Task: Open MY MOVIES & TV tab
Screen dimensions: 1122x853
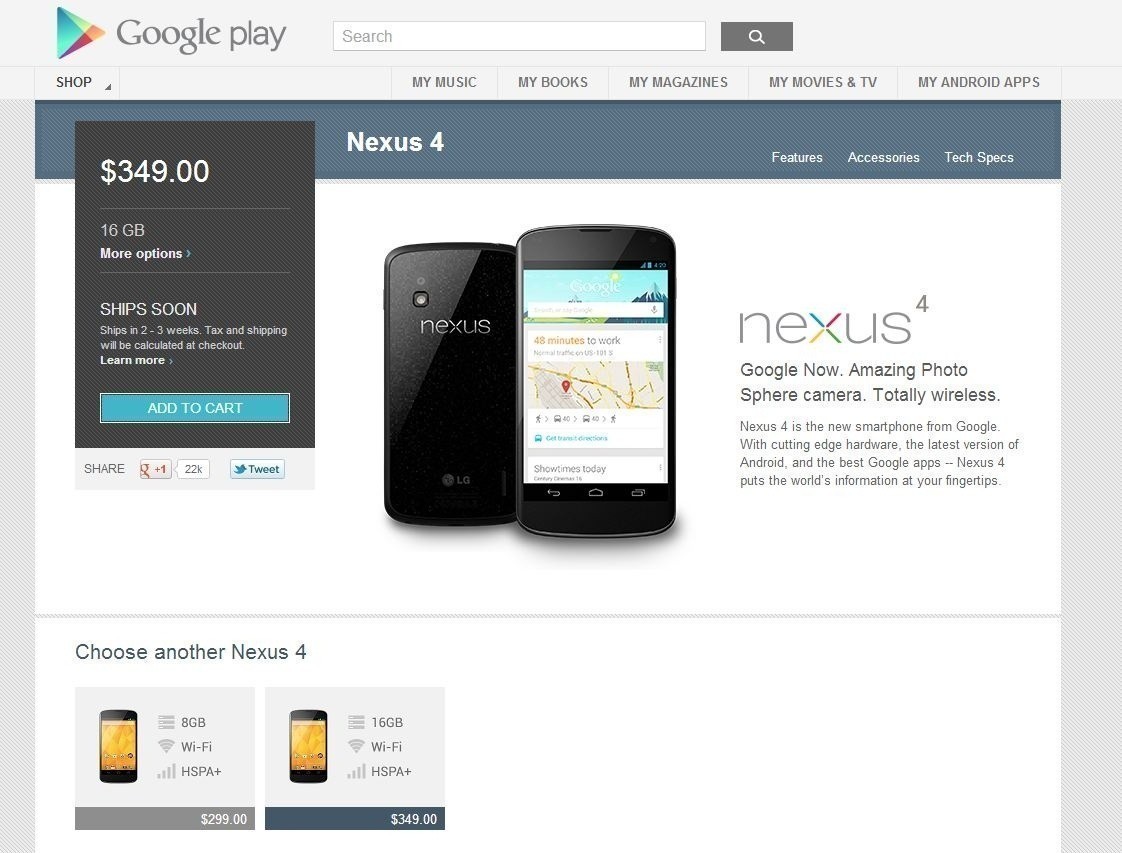Action: [823, 82]
